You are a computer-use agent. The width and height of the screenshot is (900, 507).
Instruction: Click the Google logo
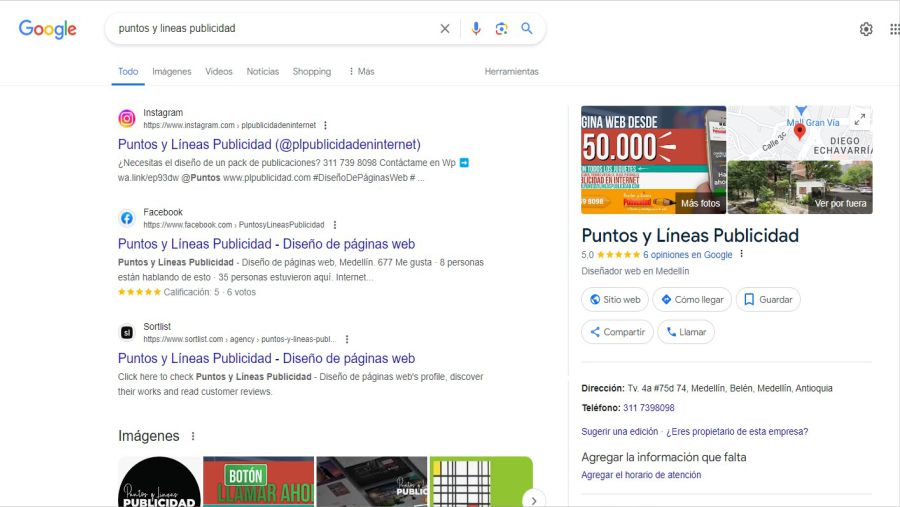tap(47, 29)
